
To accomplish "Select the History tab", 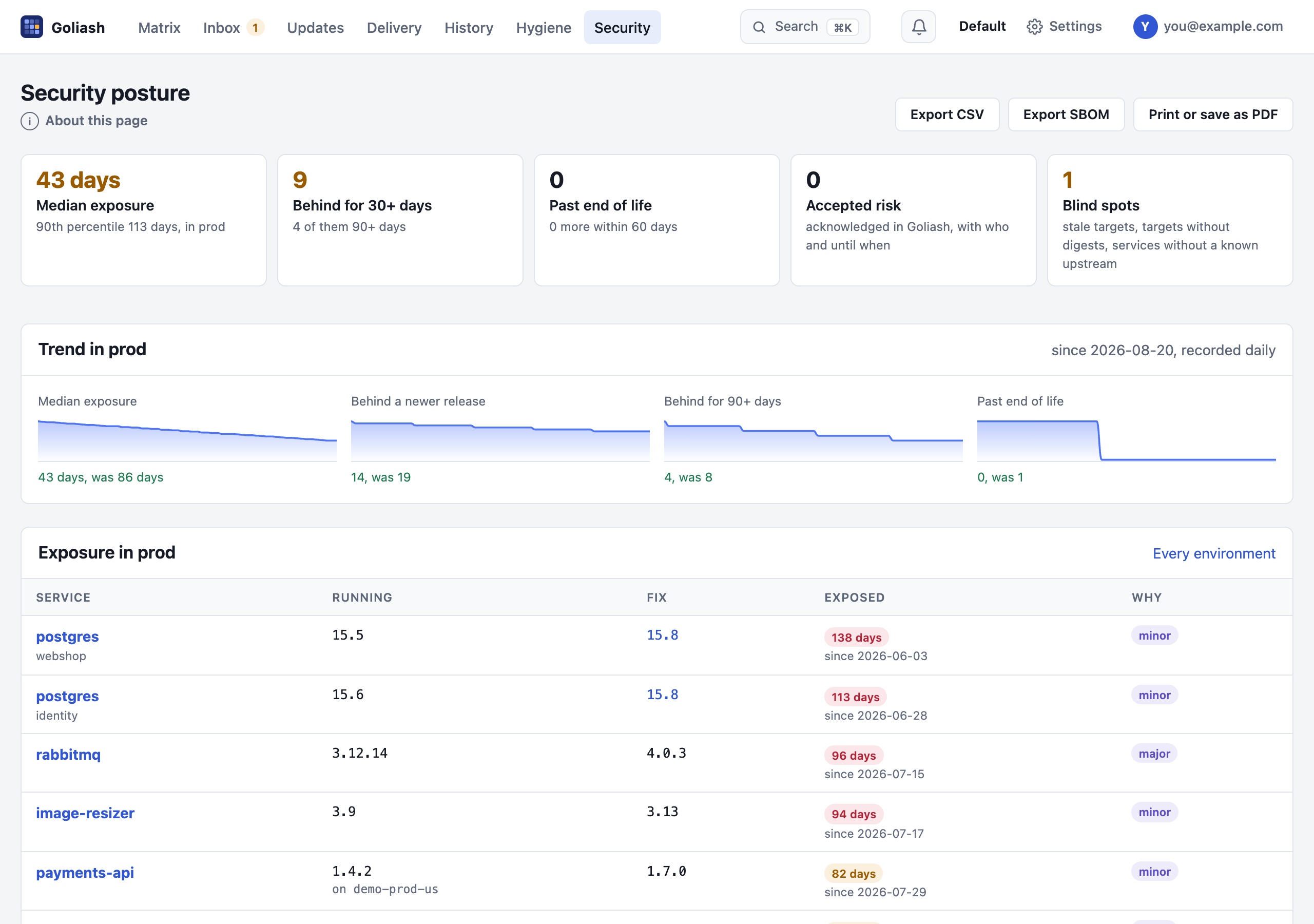I will click(x=469, y=28).
